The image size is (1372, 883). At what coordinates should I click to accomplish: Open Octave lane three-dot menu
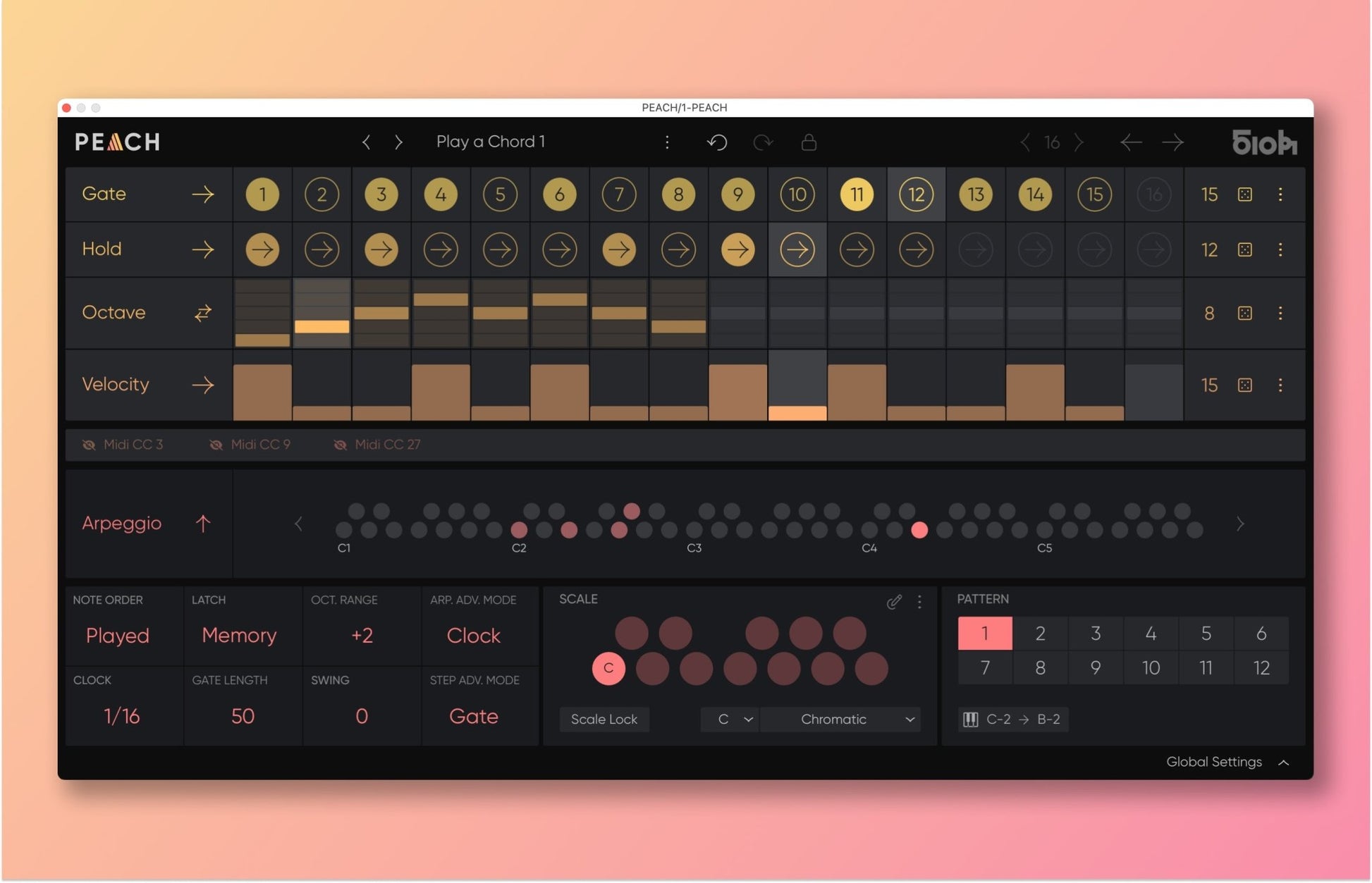click(1280, 313)
